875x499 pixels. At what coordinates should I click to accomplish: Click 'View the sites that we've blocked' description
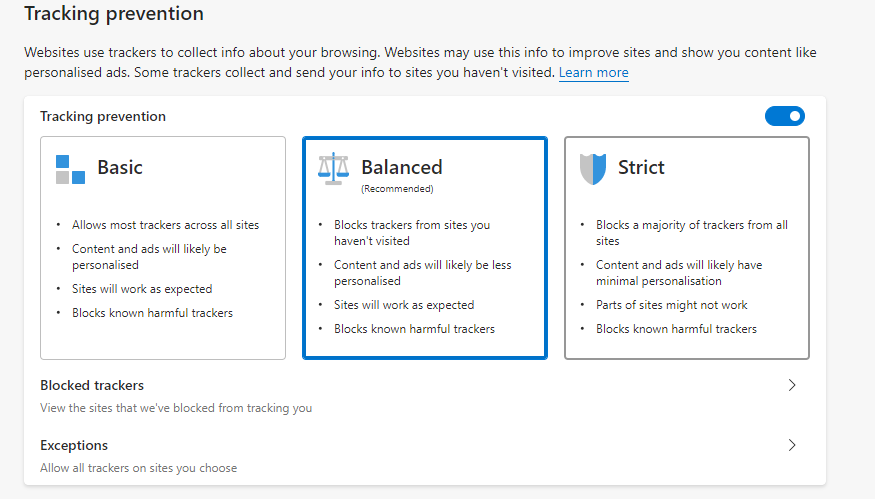[x=176, y=408]
